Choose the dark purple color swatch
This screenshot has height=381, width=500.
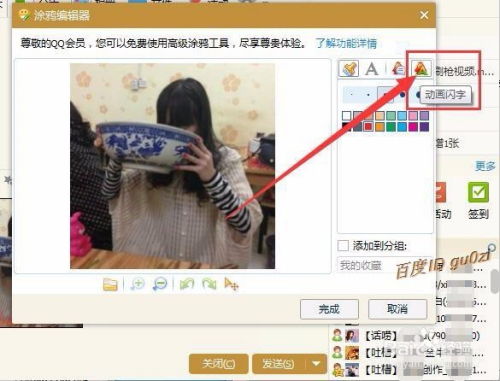424,127
